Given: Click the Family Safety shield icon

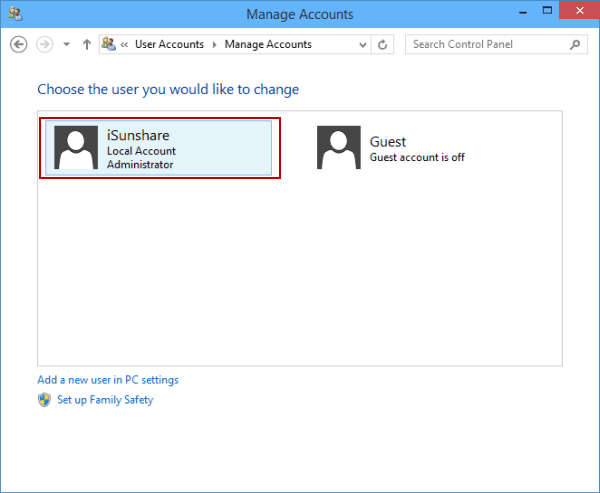Looking at the screenshot, I should [44, 400].
